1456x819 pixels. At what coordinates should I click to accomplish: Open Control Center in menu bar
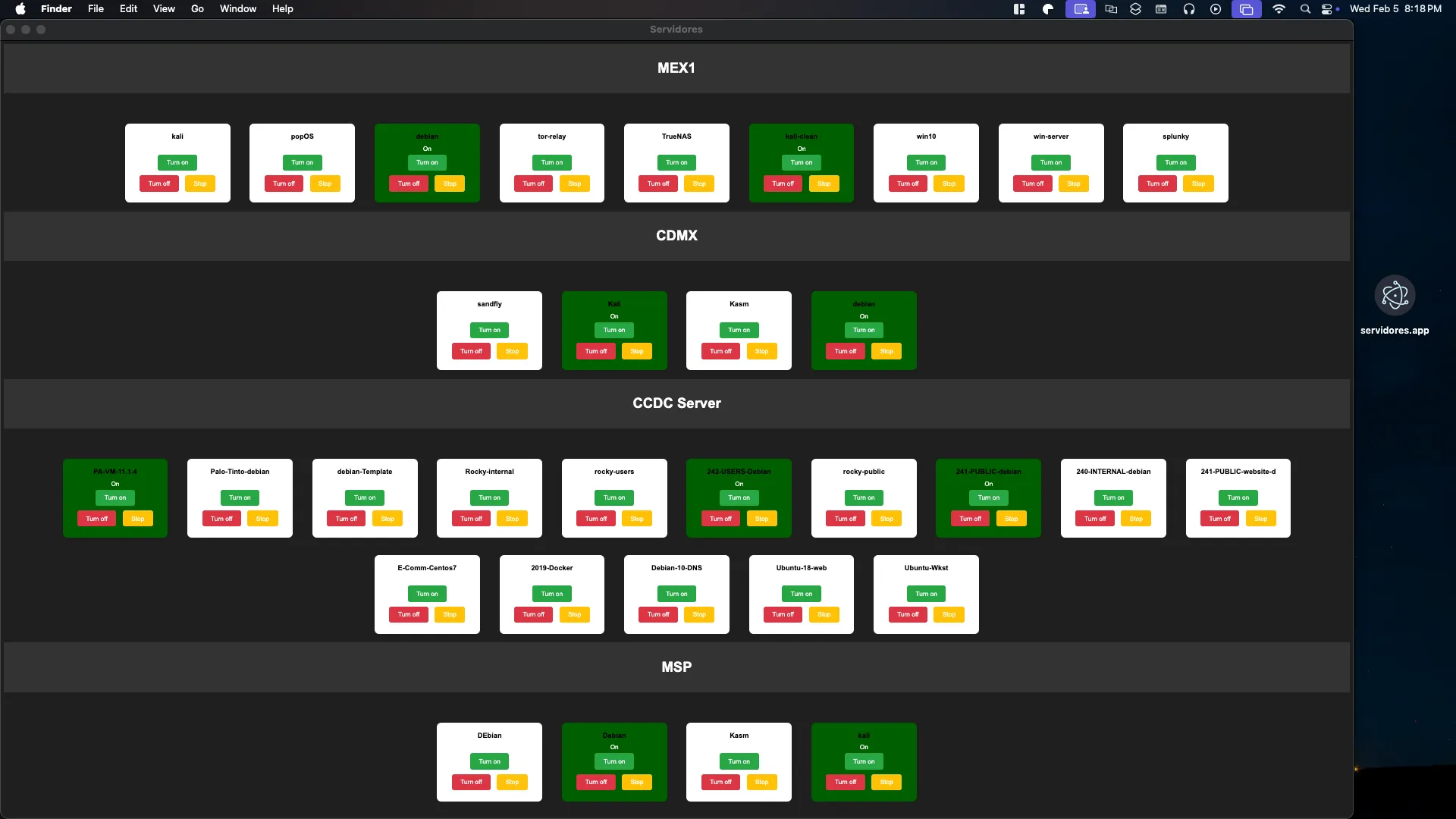pyautogui.click(x=1327, y=9)
